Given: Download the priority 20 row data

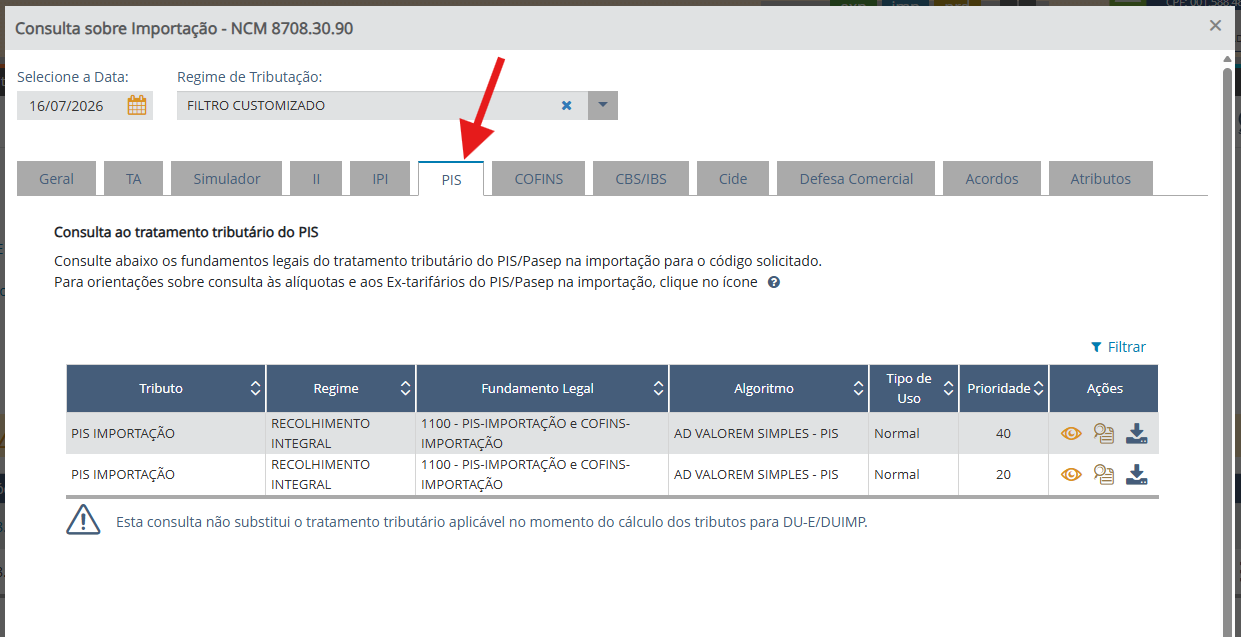Looking at the screenshot, I should tap(1136, 475).
